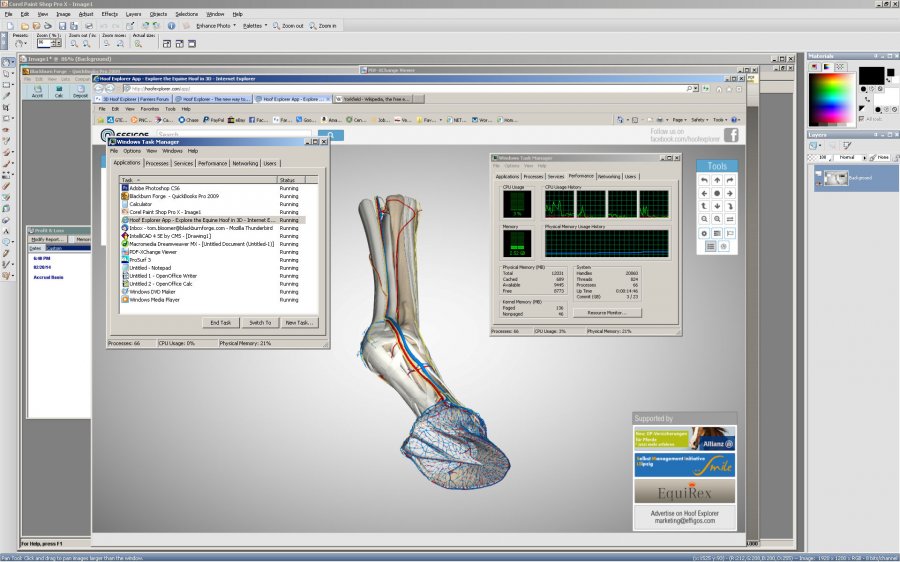Toggle the All tools checkbox in Materials
The width and height of the screenshot is (900, 562).
pos(861,119)
